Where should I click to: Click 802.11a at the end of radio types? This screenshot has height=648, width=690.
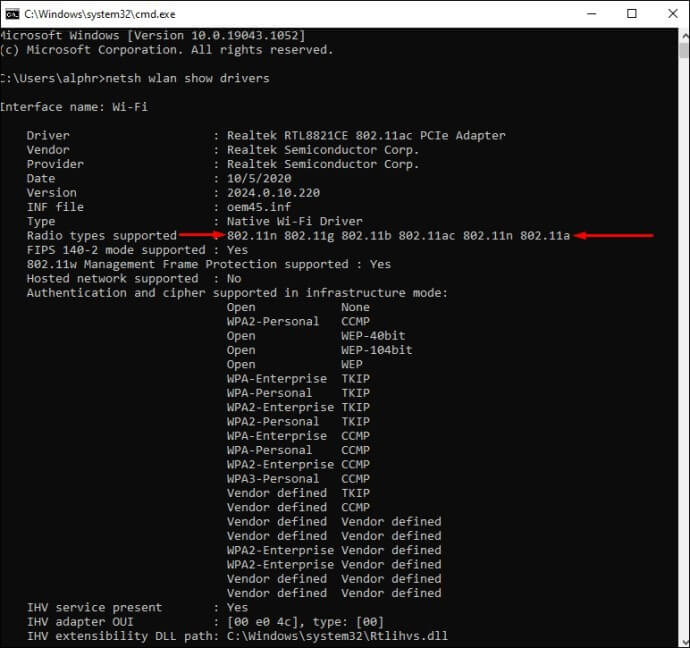click(x=545, y=236)
